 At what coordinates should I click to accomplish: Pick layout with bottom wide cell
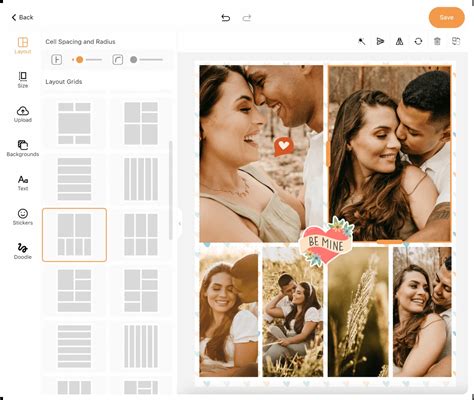coord(74,291)
